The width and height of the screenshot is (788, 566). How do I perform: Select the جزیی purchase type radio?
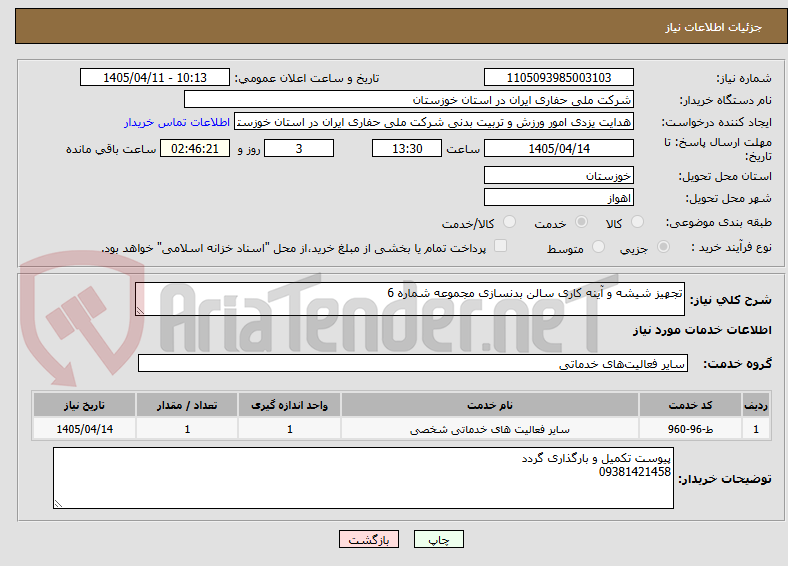[x=663, y=246]
